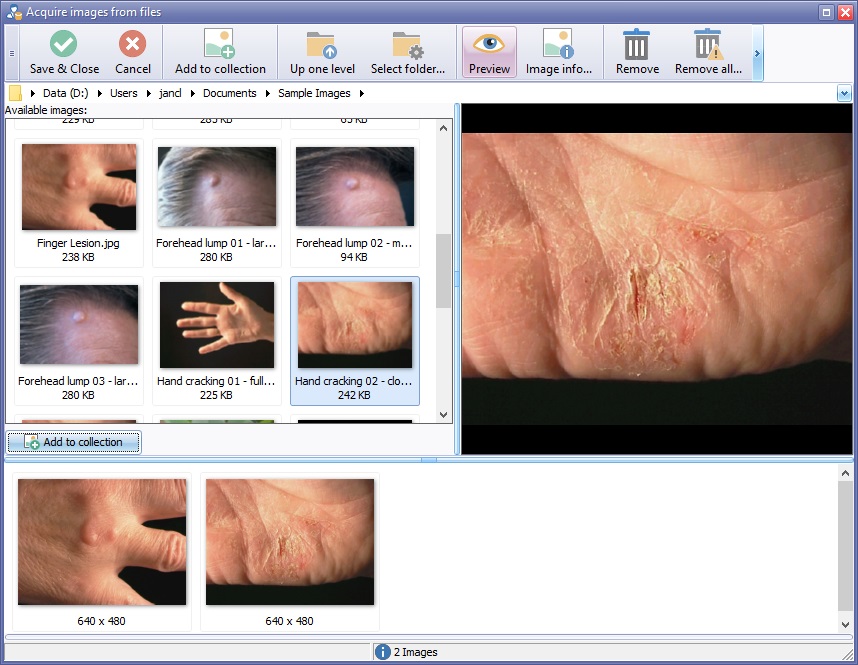Click Add to collection toolbar icon
The width and height of the screenshot is (858, 665).
(220, 45)
